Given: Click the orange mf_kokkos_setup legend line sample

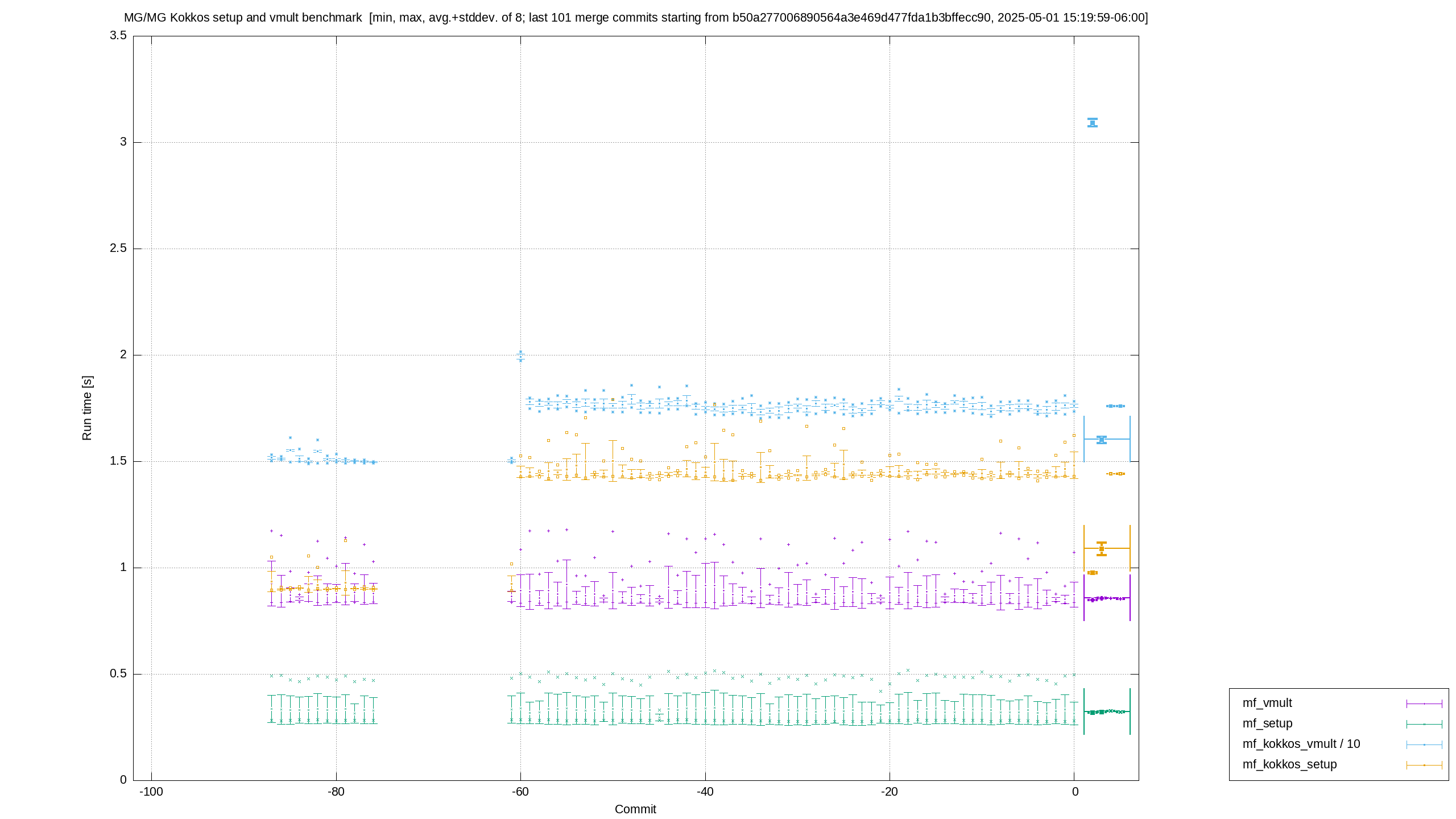Looking at the screenshot, I should pyautogui.click(x=1424, y=765).
